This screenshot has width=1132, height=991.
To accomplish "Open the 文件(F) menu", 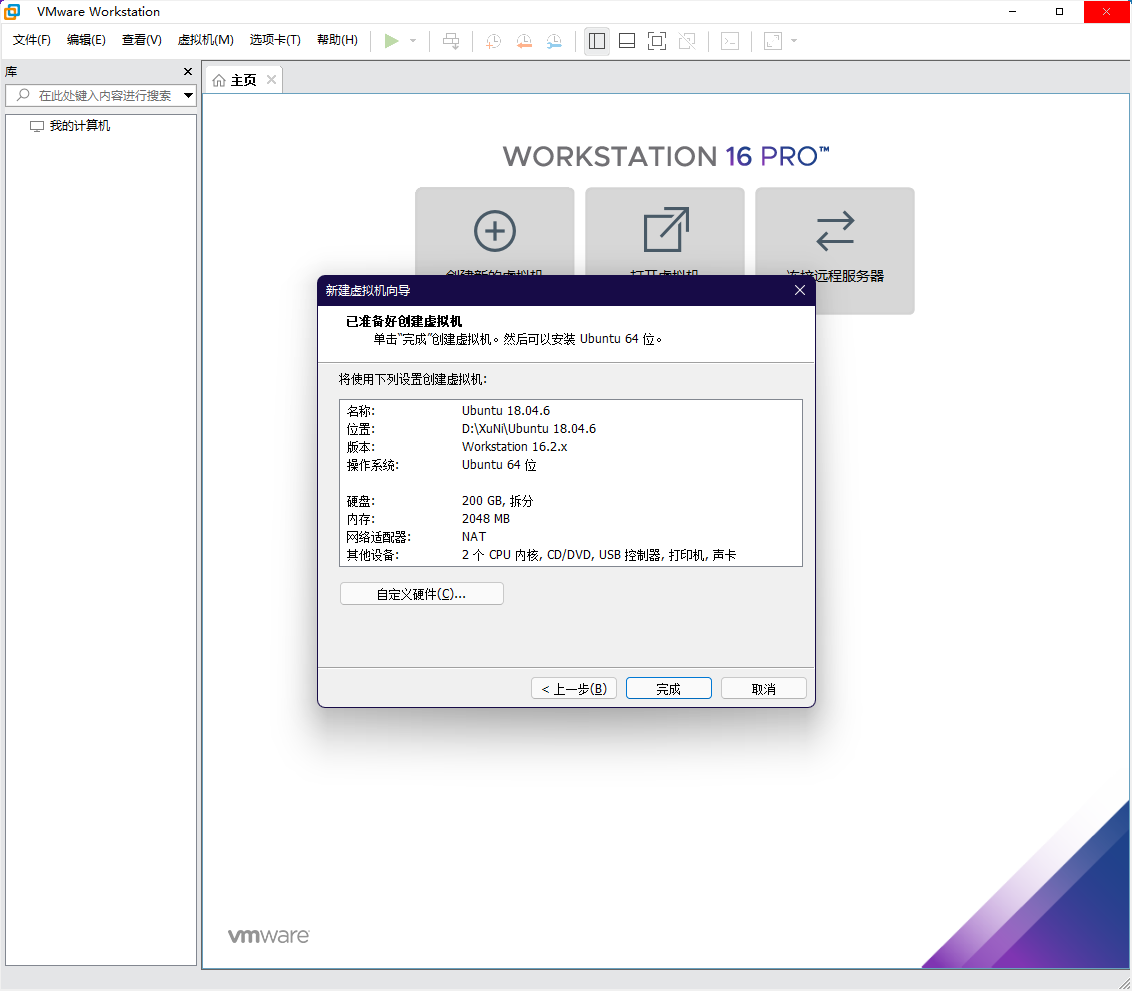I will tap(32, 40).
